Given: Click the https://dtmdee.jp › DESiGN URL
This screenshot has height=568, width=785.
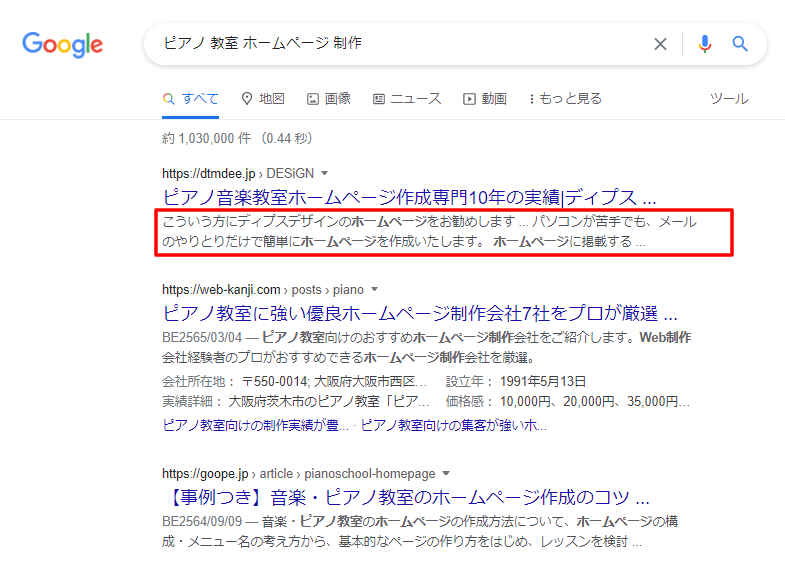Looking at the screenshot, I should click(x=238, y=173).
